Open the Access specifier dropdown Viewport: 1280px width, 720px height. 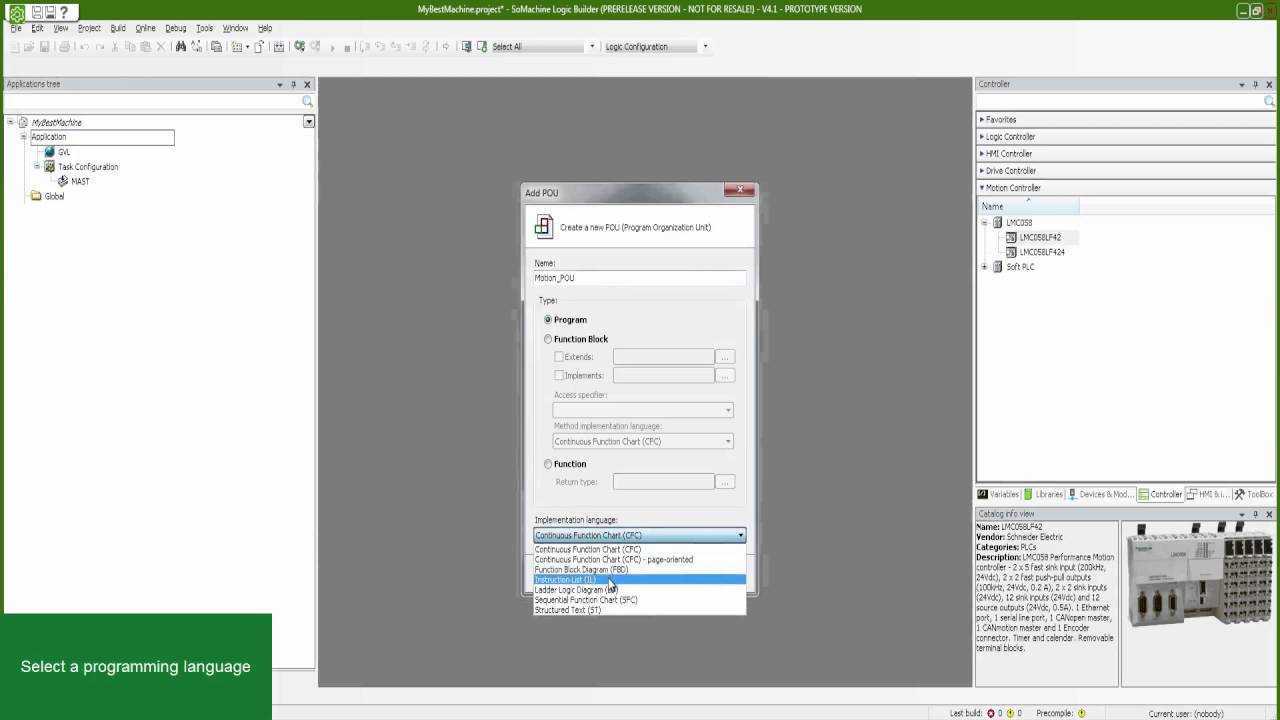[x=728, y=410]
